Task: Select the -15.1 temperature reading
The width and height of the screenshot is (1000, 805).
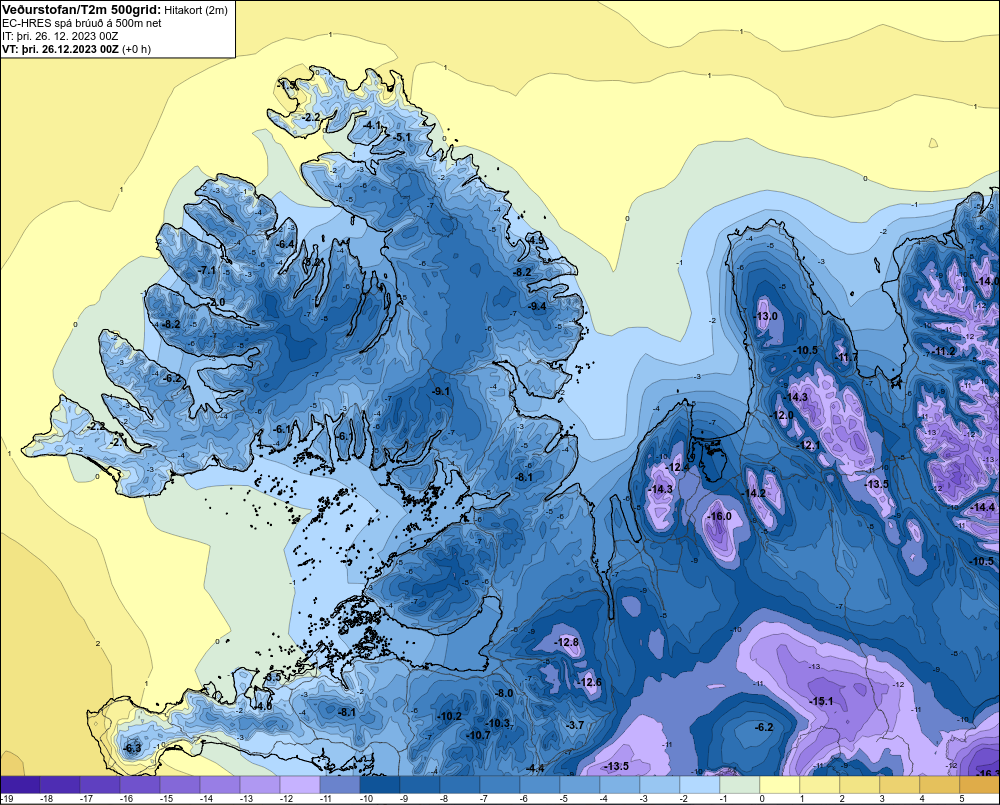Action: (x=821, y=701)
